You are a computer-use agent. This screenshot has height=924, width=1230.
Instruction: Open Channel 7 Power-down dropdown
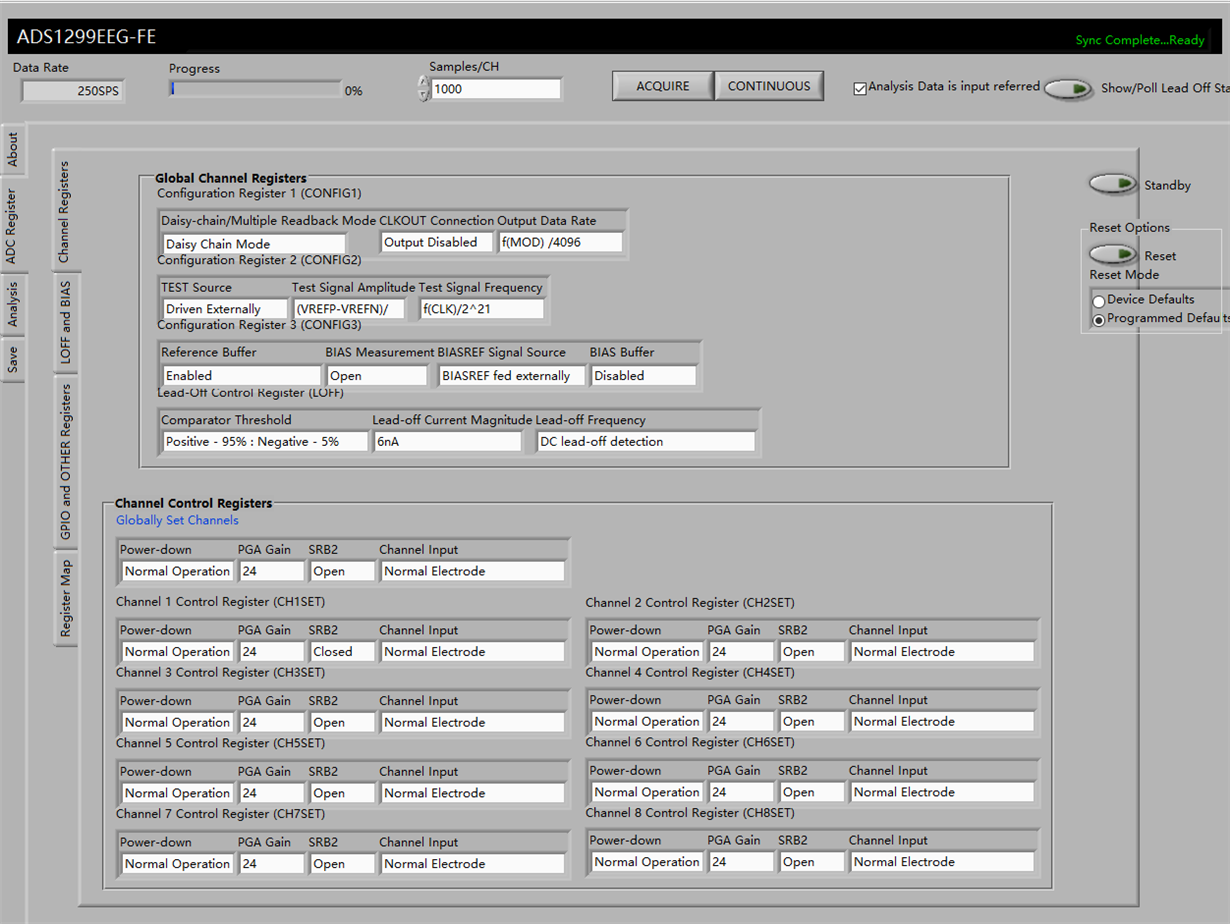[x=177, y=864]
